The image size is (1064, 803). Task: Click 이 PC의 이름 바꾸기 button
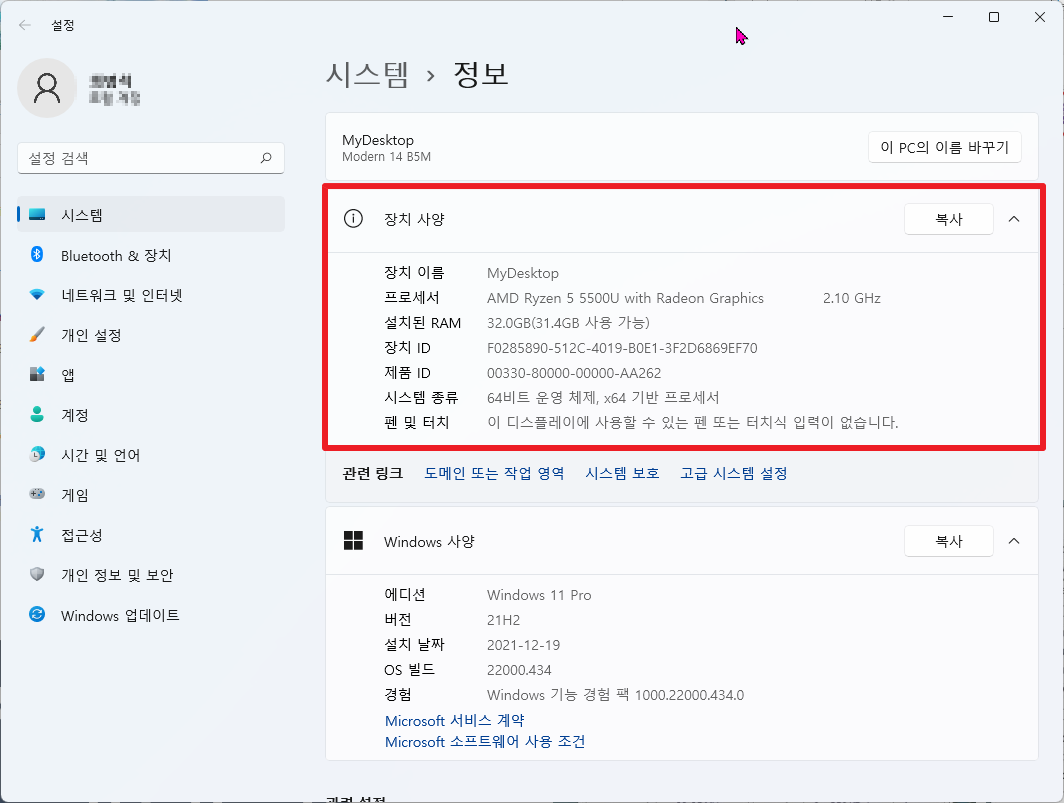coord(945,147)
